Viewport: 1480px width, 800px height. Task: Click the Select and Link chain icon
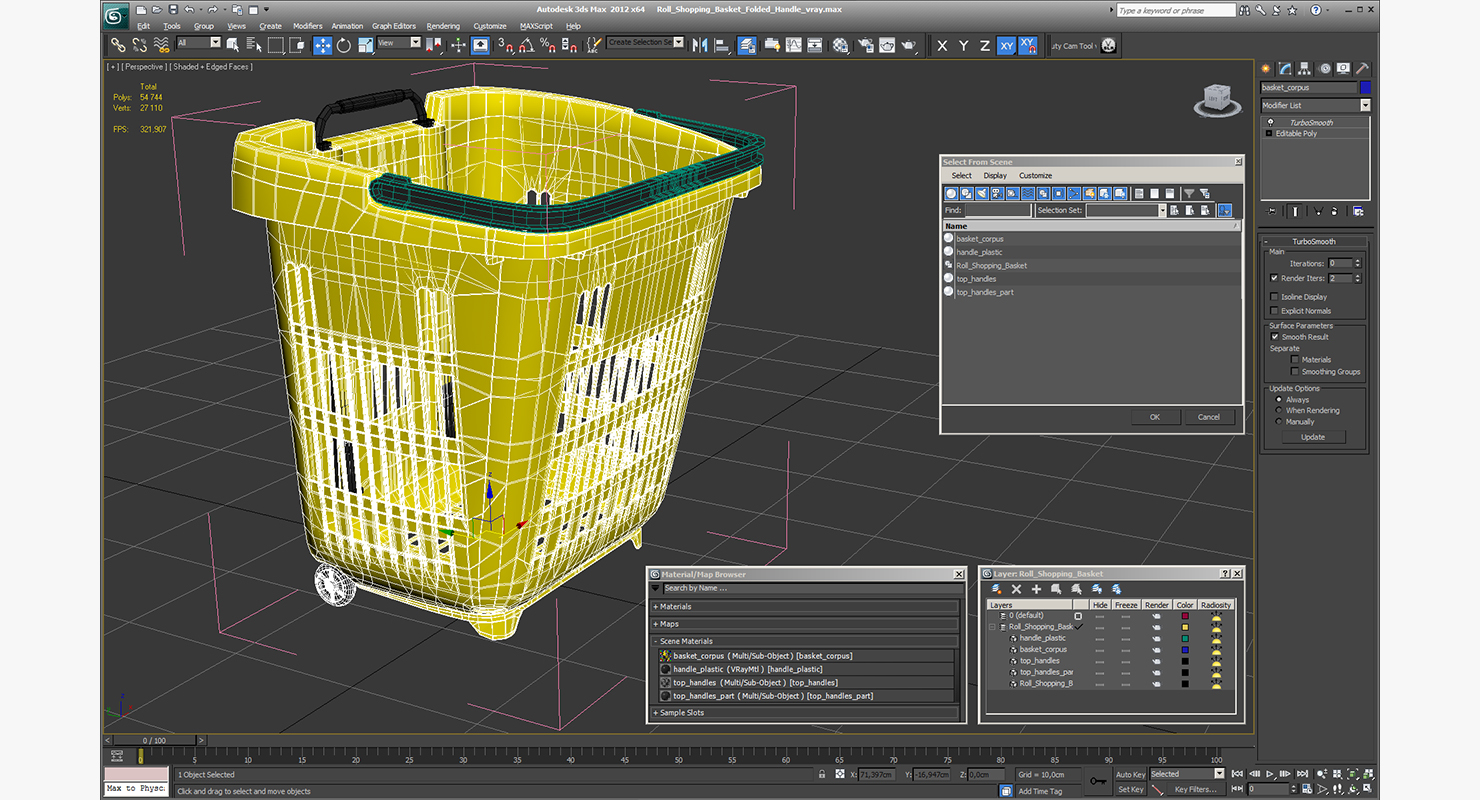point(118,45)
